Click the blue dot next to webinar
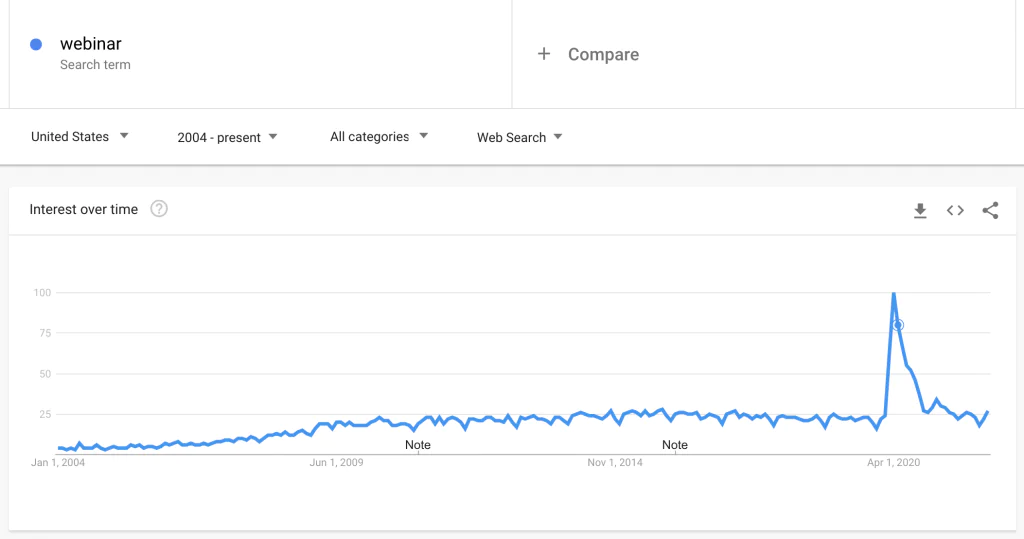 (x=36, y=44)
